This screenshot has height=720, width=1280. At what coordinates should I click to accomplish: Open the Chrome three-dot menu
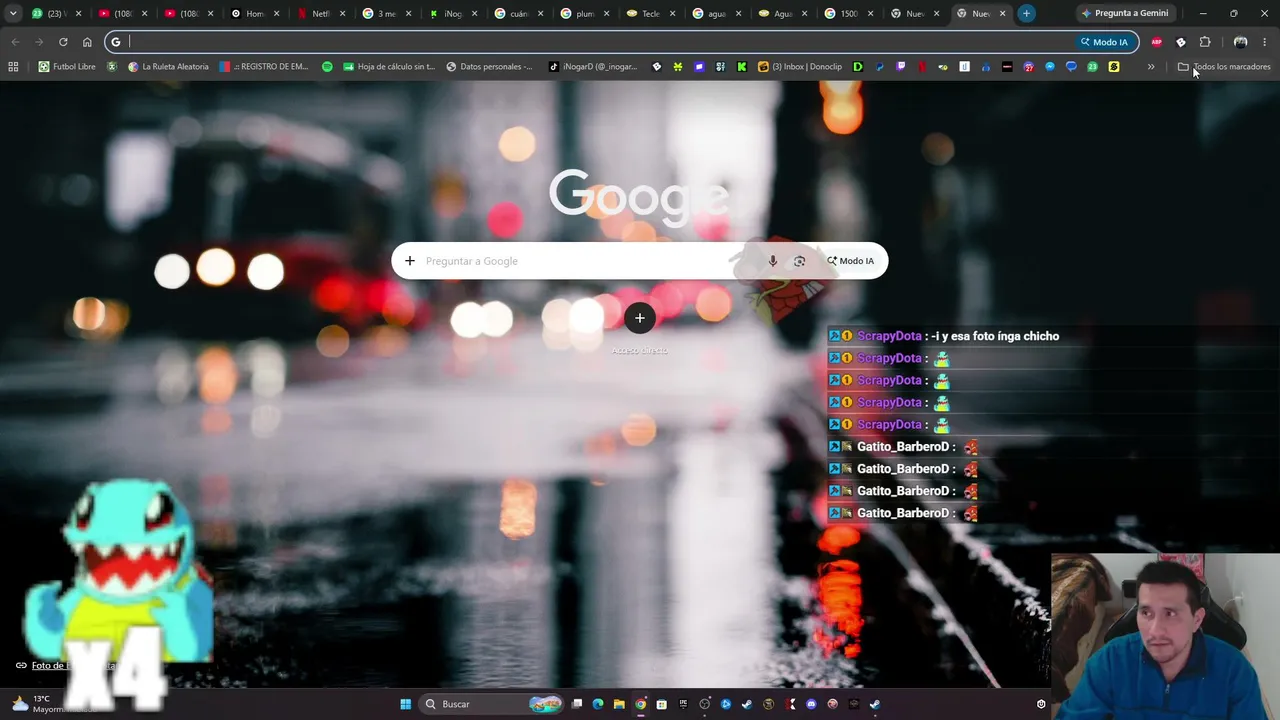tap(1265, 42)
